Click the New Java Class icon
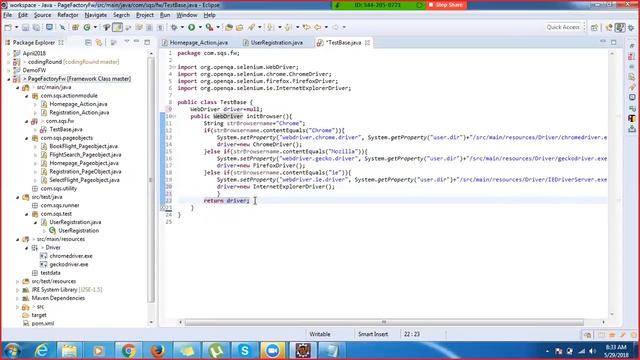The image size is (640, 360). pyautogui.click(x=87, y=27)
